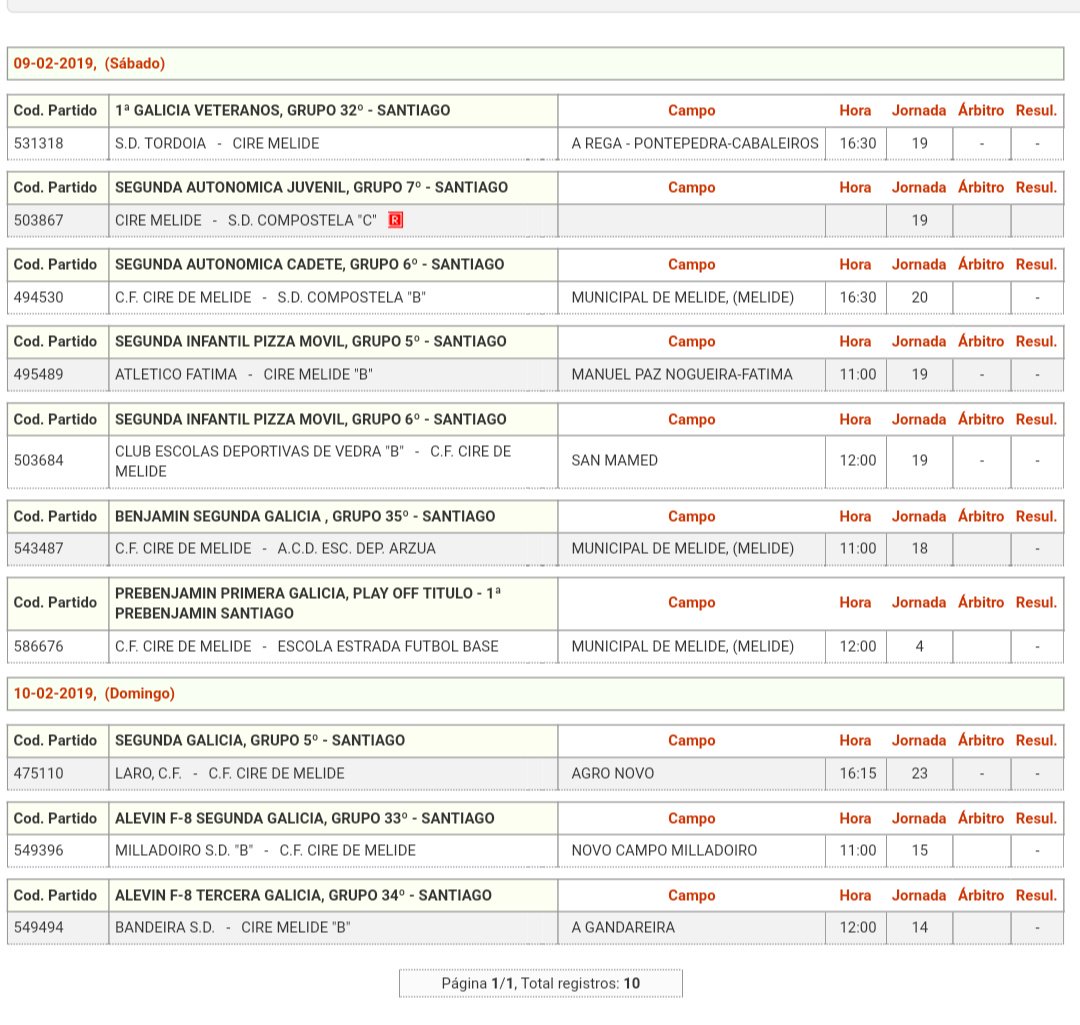This screenshot has height=1025, width=1080.
Task: Select SEGUNDA GALICIA, GRUPO 5º title
Action: click(260, 741)
